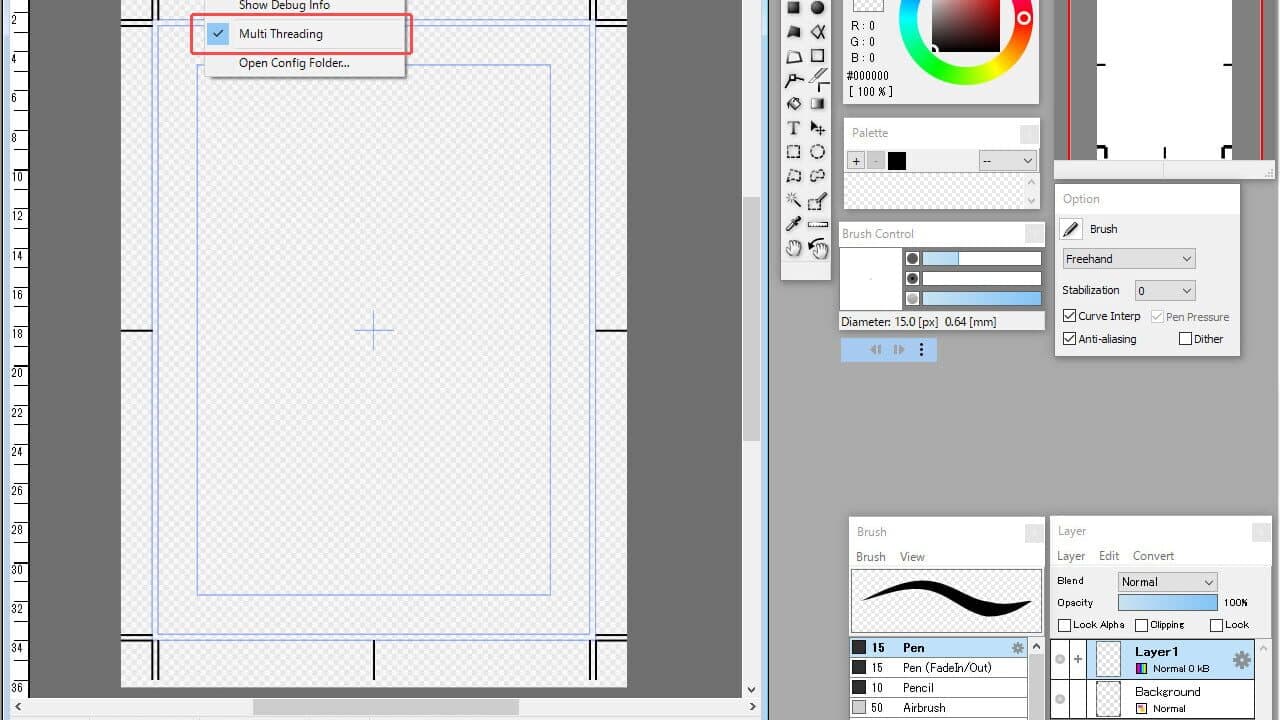Screen dimensions: 1280x720
Task: Open Layer1 settings gear
Action: point(1241,660)
